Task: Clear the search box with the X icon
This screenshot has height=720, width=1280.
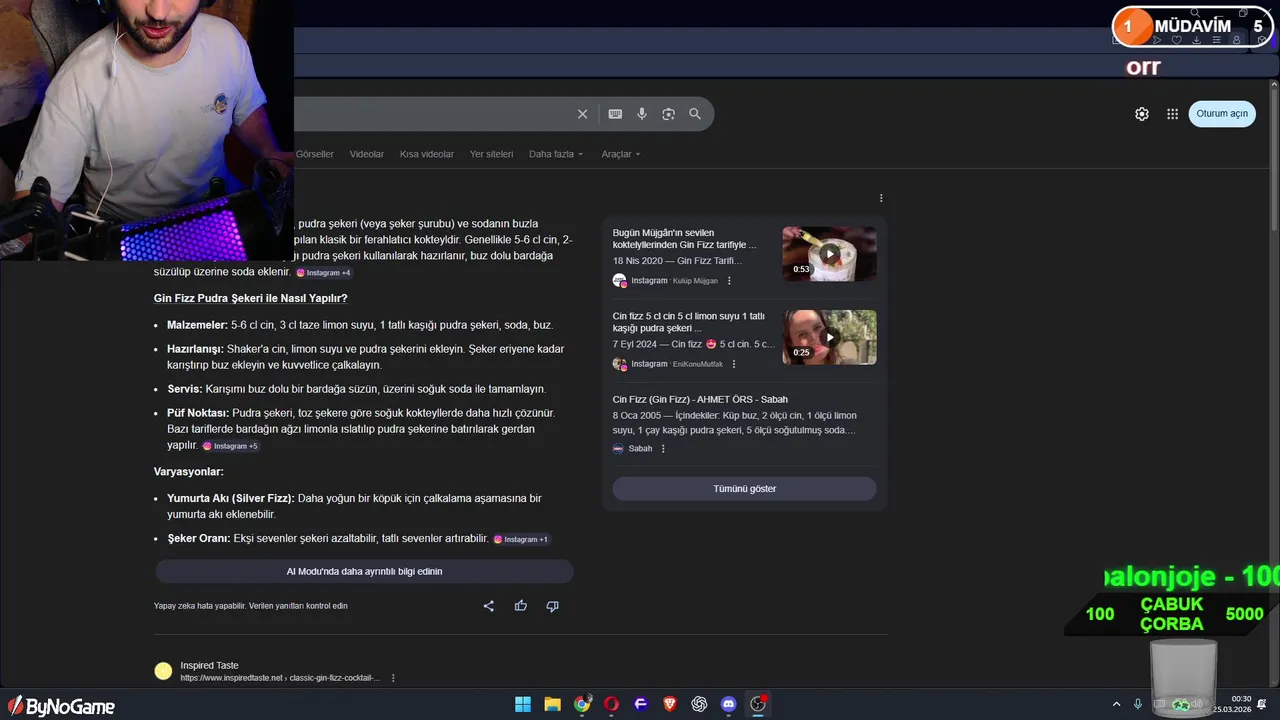Action: [x=582, y=114]
